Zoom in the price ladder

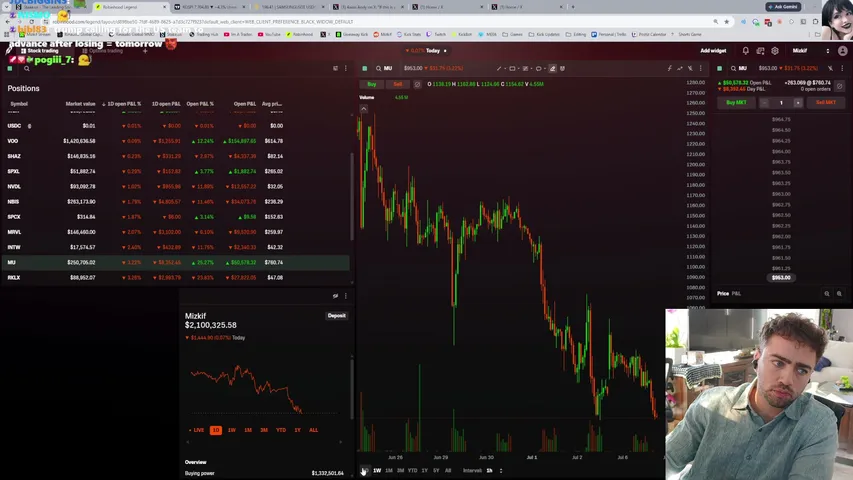click(839, 294)
